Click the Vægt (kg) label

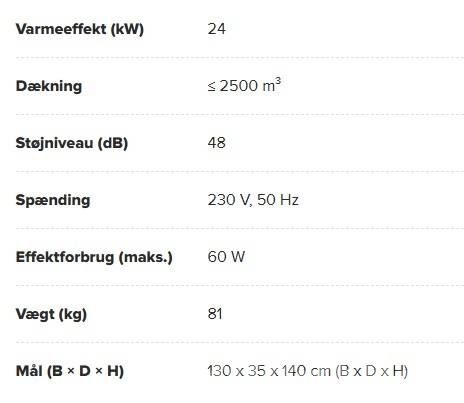coord(51,314)
